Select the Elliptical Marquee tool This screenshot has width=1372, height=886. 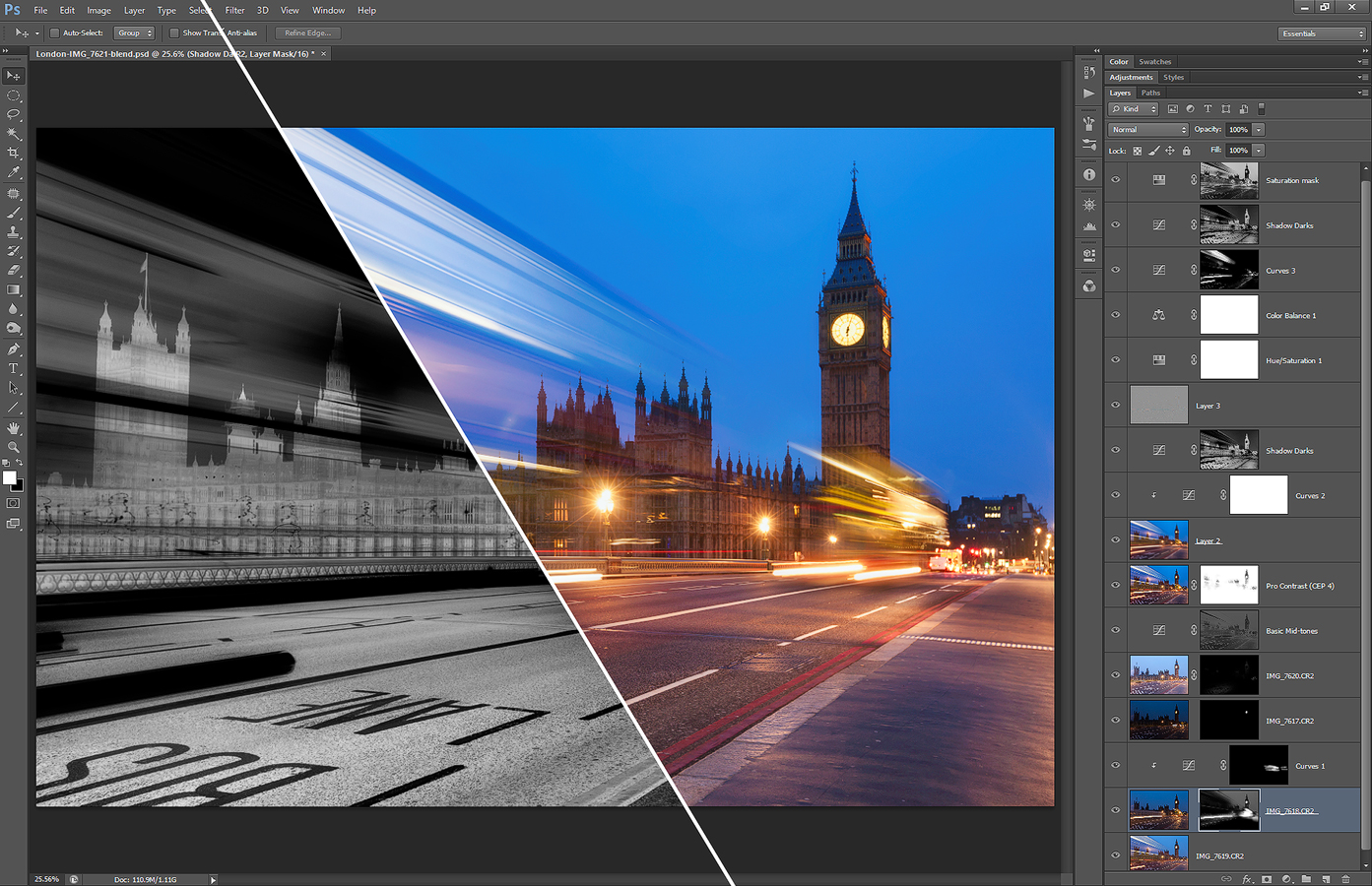pos(14,95)
